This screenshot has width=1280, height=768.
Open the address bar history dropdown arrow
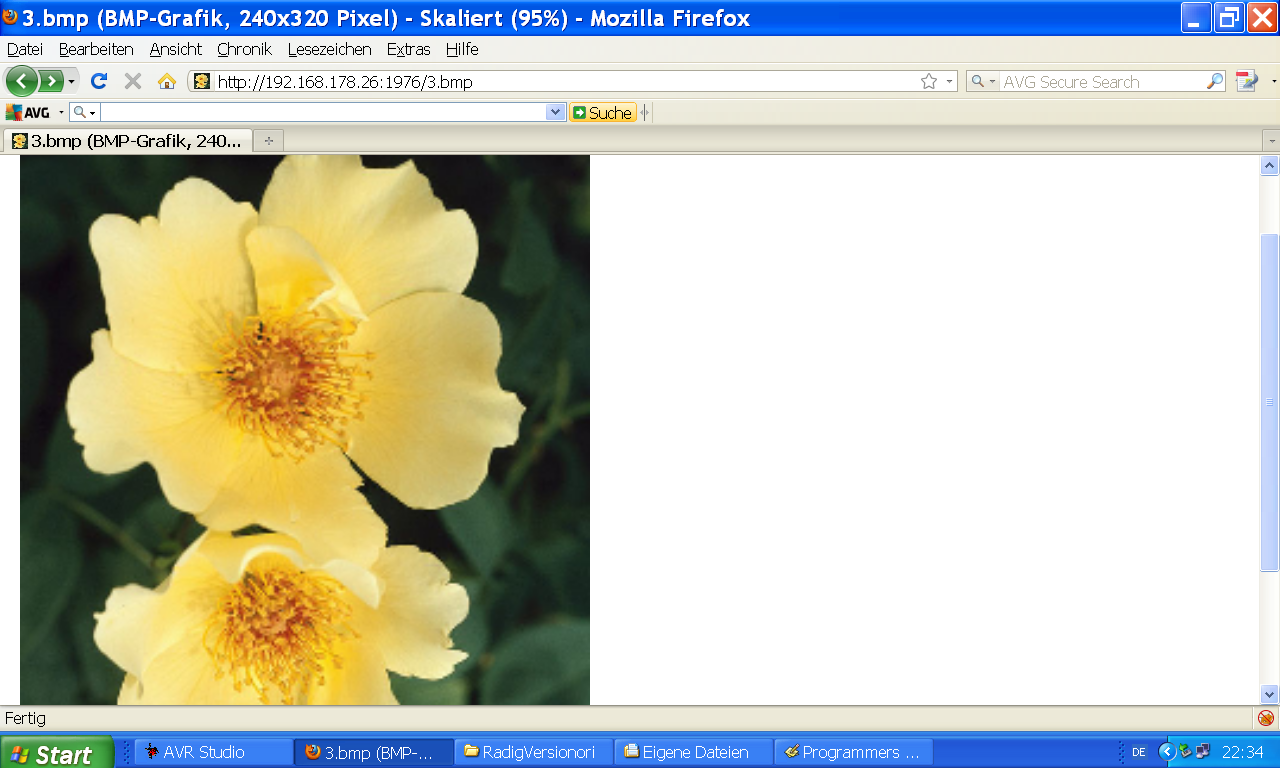tap(949, 82)
